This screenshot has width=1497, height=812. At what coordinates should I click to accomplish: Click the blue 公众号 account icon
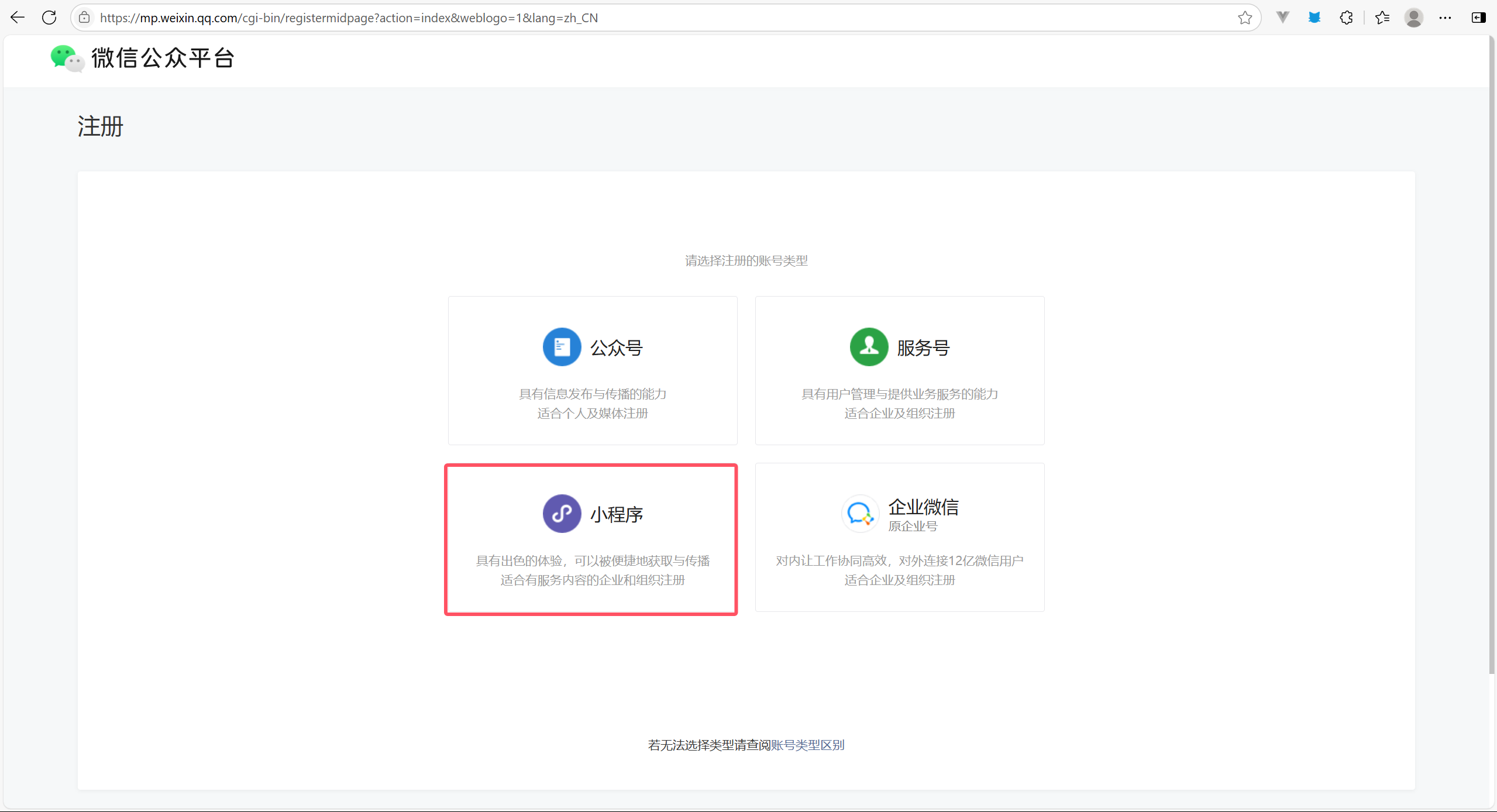click(x=562, y=347)
